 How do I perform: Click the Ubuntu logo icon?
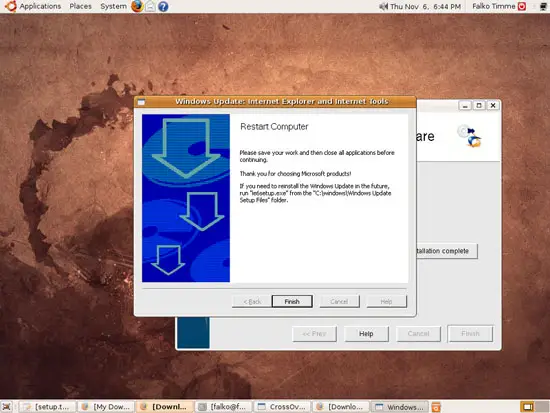coord(10,6)
